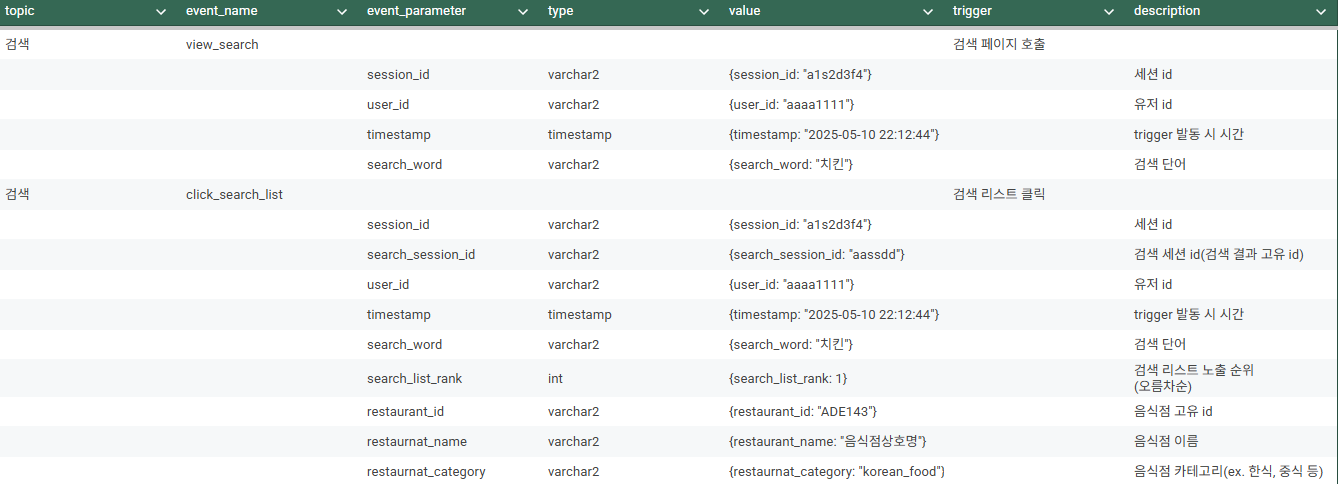Click the search_session_id parameter cell
The width and height of the screenshot is (1338, 484).
pos(421,255)
